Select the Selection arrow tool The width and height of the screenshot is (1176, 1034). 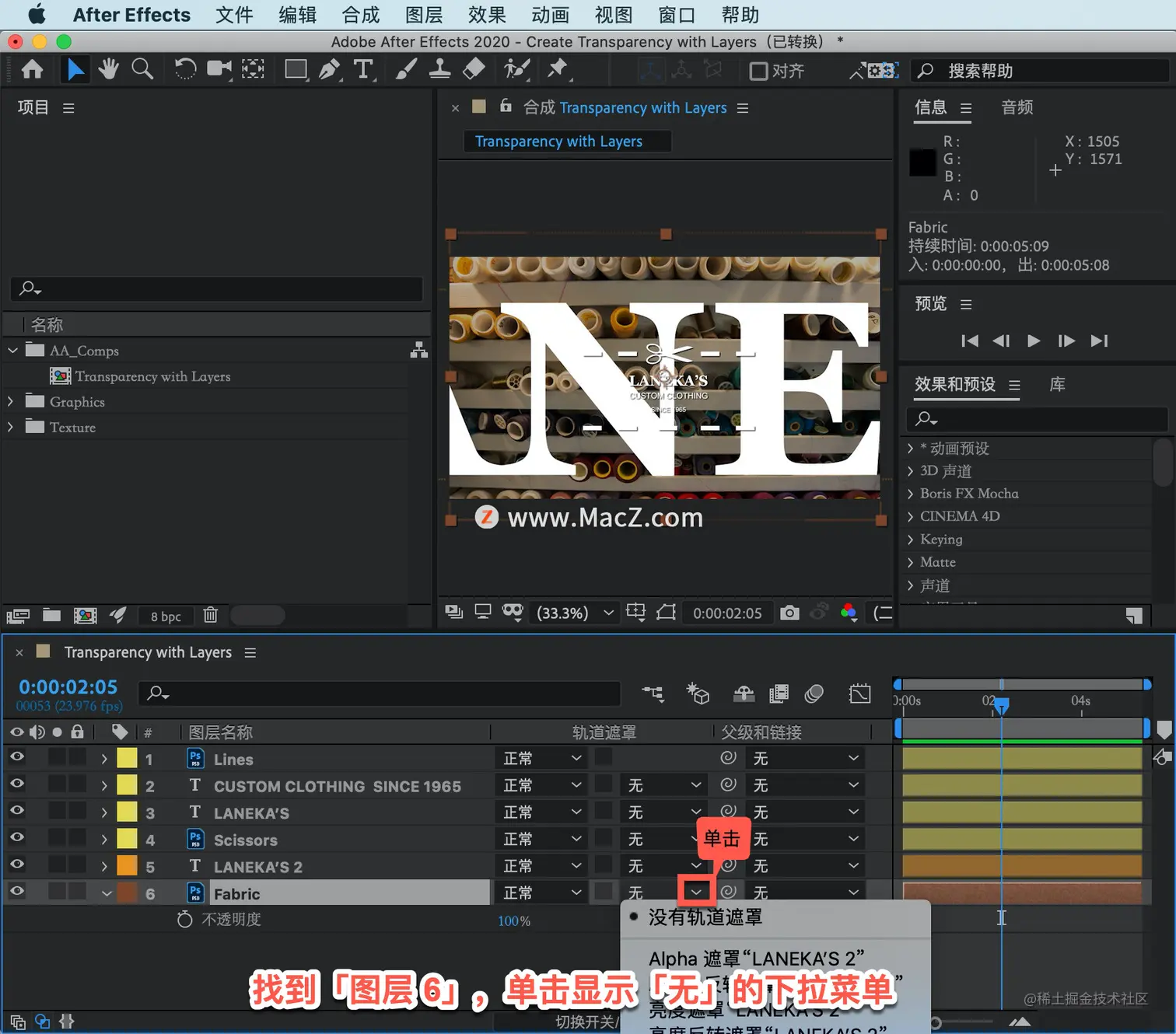coord(75,70)
